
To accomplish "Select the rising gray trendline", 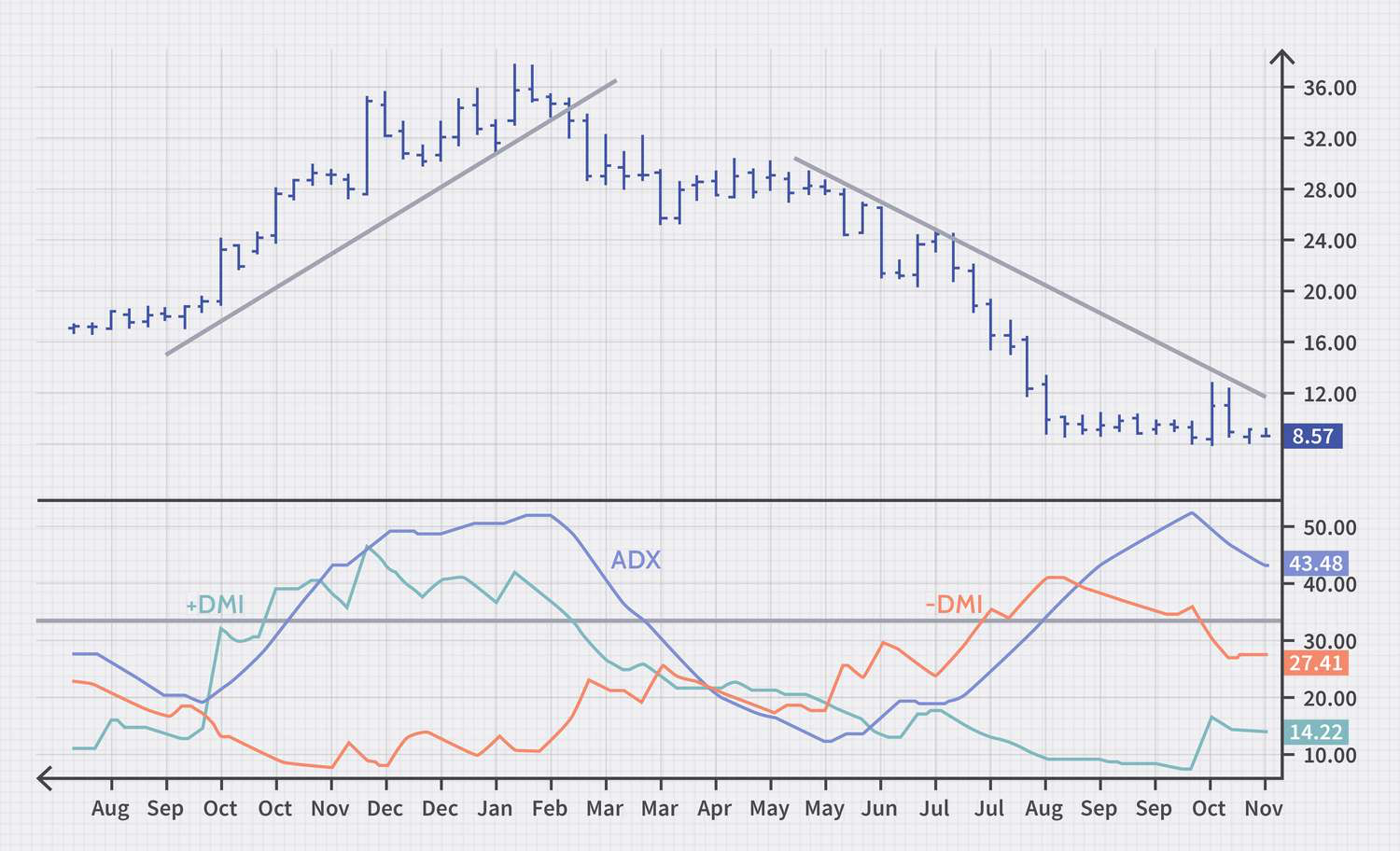I will pyautogui.click(x=391, y=217).
